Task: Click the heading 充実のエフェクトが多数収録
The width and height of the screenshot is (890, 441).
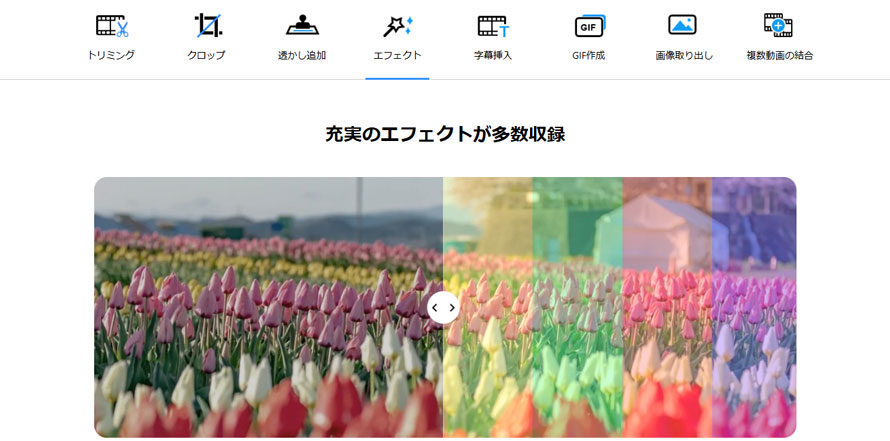Action: [445, 134]
